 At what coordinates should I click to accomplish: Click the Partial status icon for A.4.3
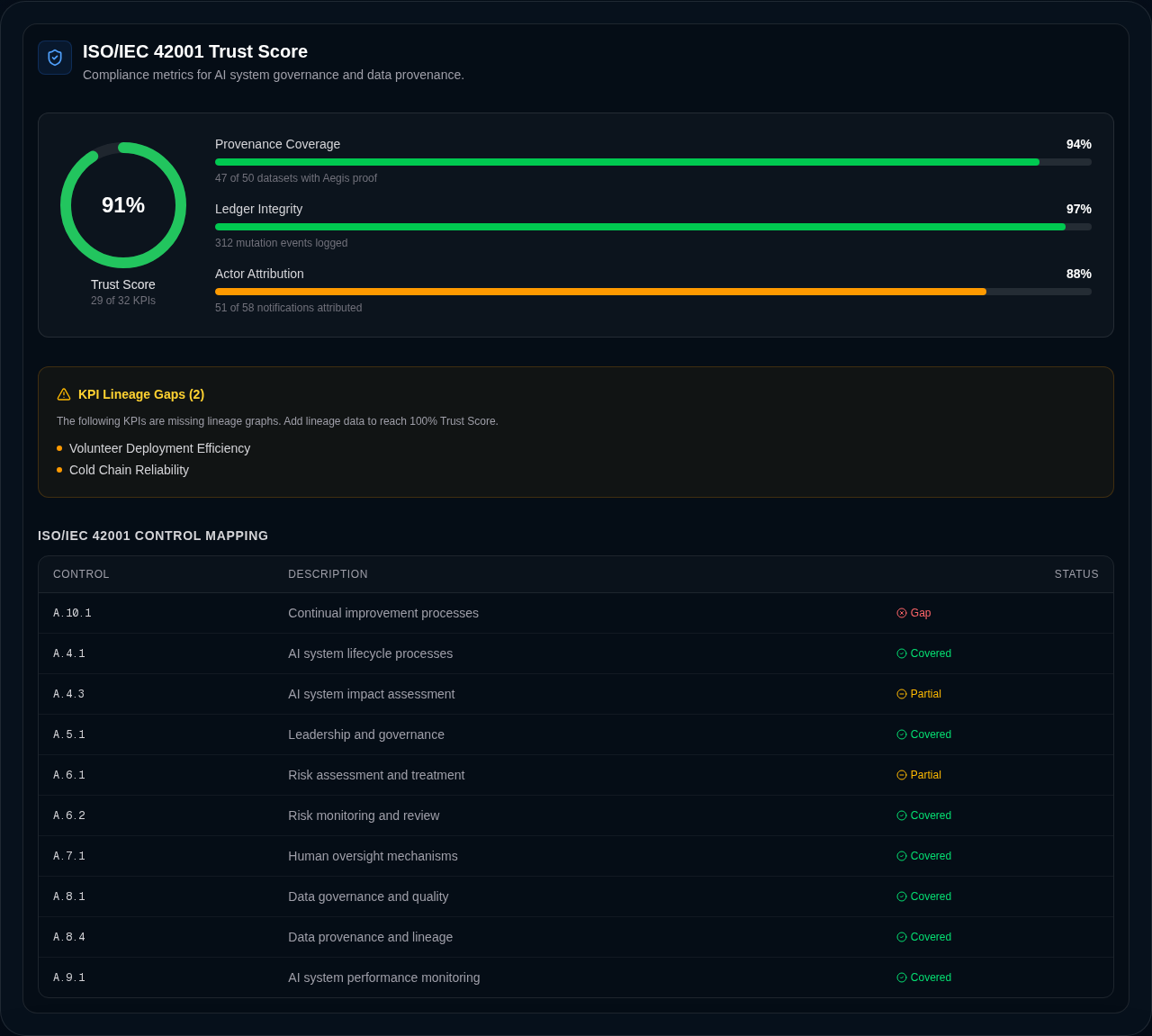tap(900, 694)
